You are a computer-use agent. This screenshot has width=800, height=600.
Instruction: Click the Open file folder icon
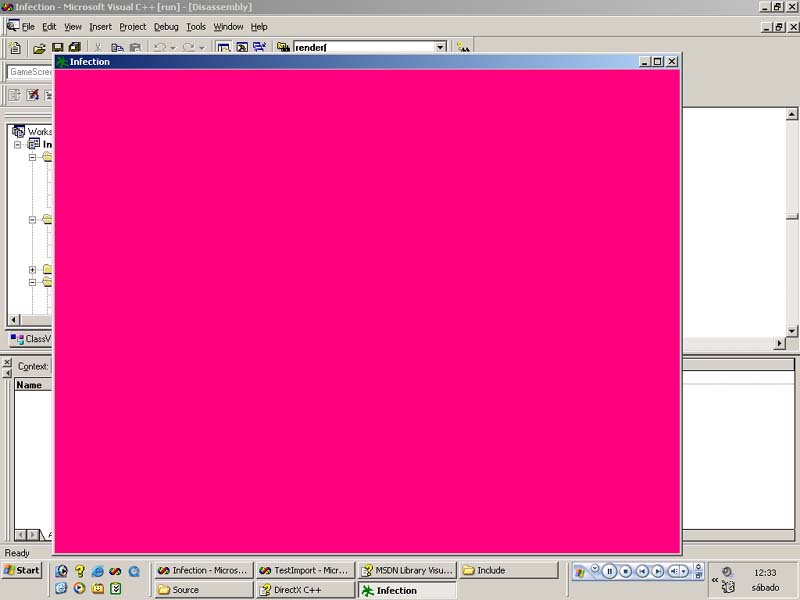tap(39, 48)
